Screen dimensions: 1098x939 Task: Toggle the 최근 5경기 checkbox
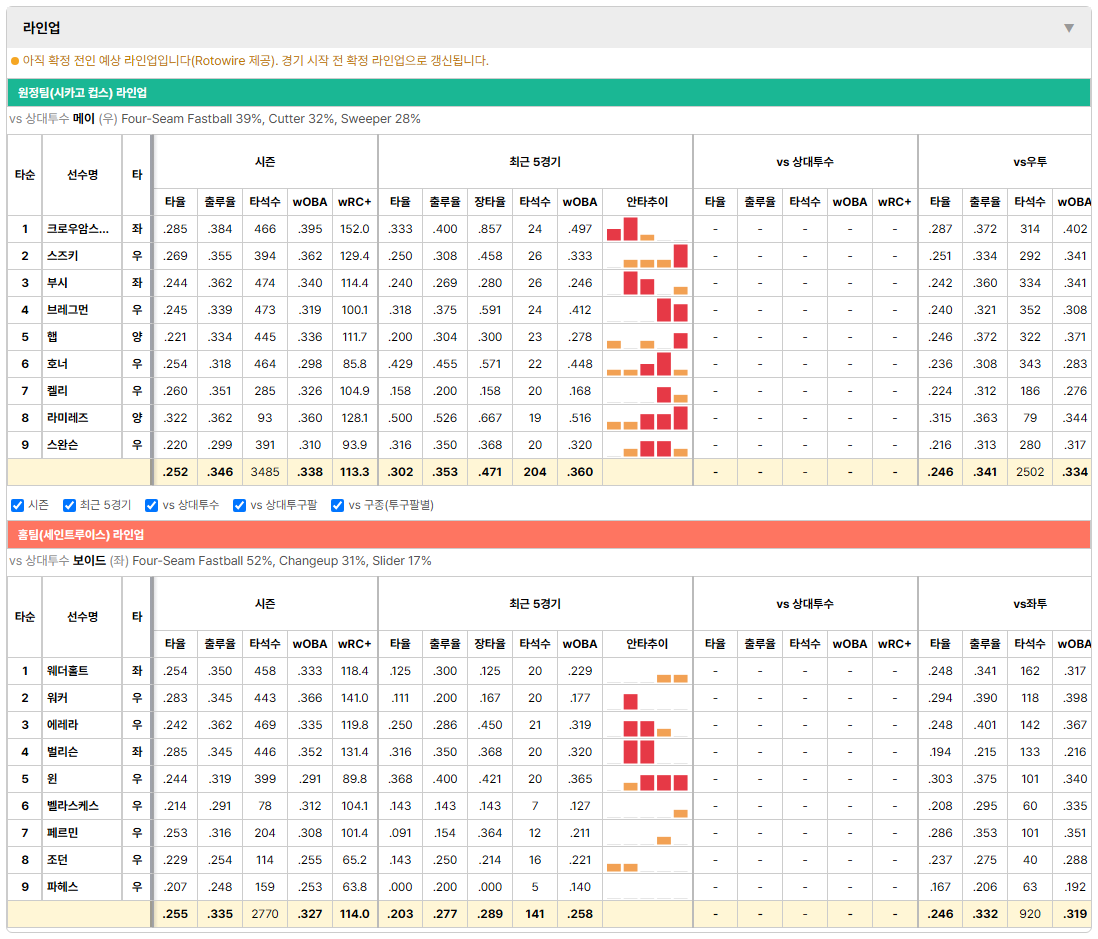tap(69, 506)
